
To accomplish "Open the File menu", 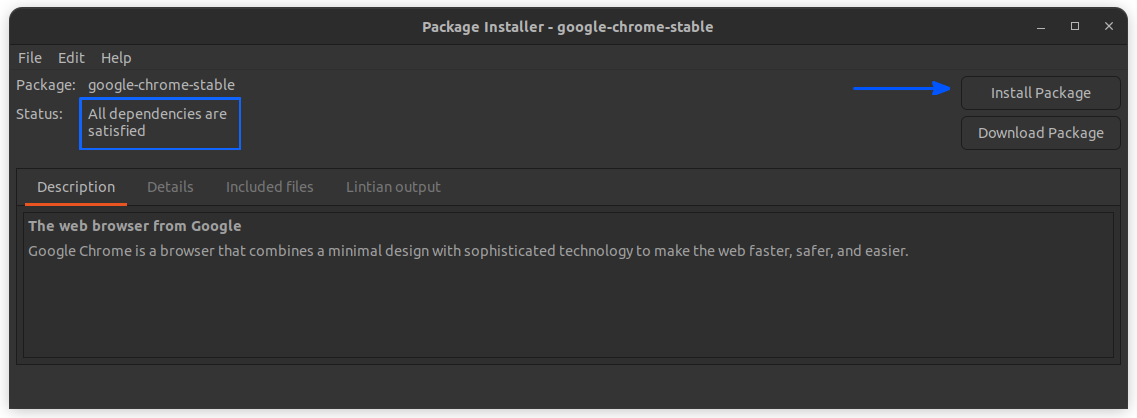I will [x=30, y=58].
